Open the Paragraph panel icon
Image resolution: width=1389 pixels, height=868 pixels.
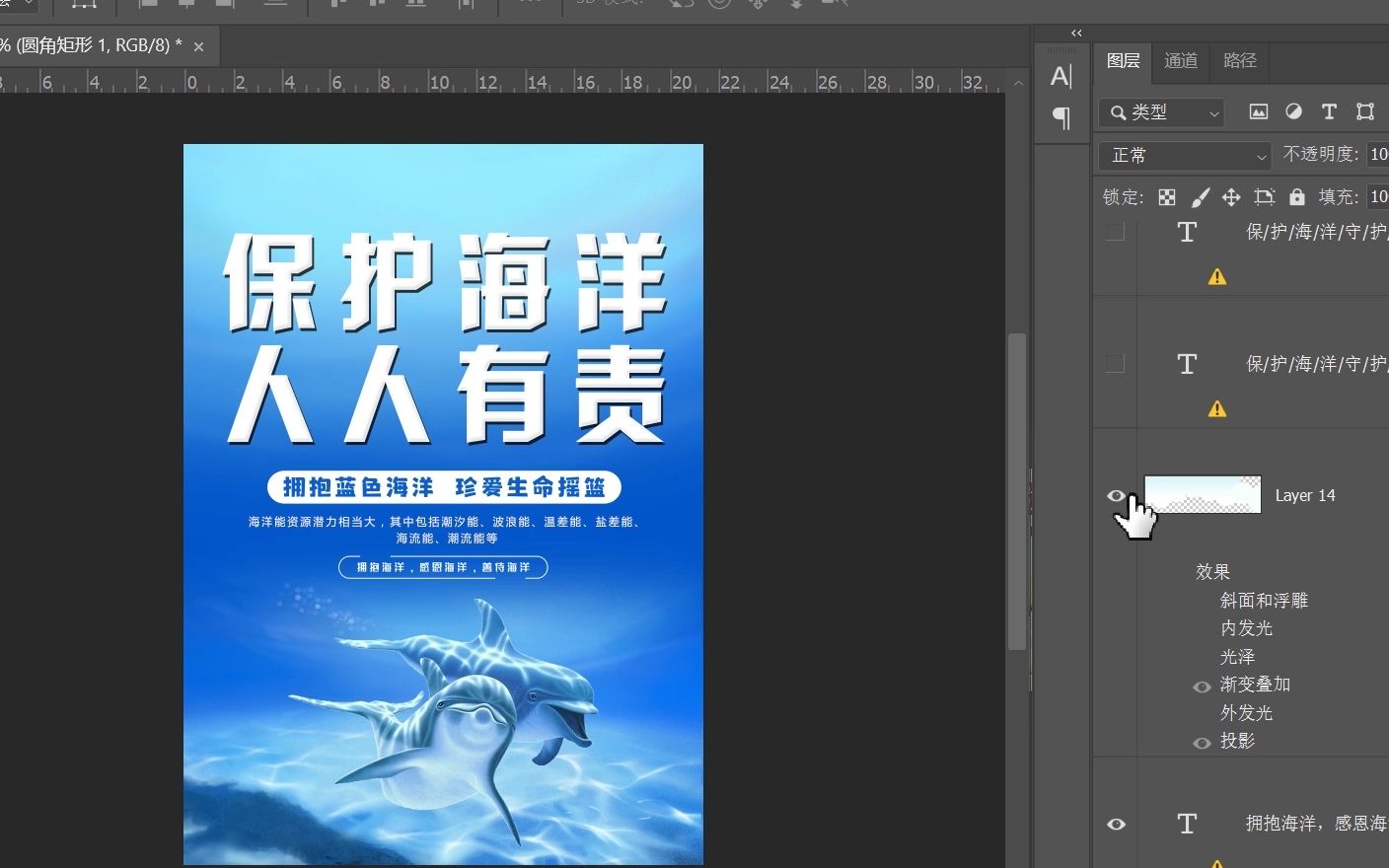coord(1061,118)
